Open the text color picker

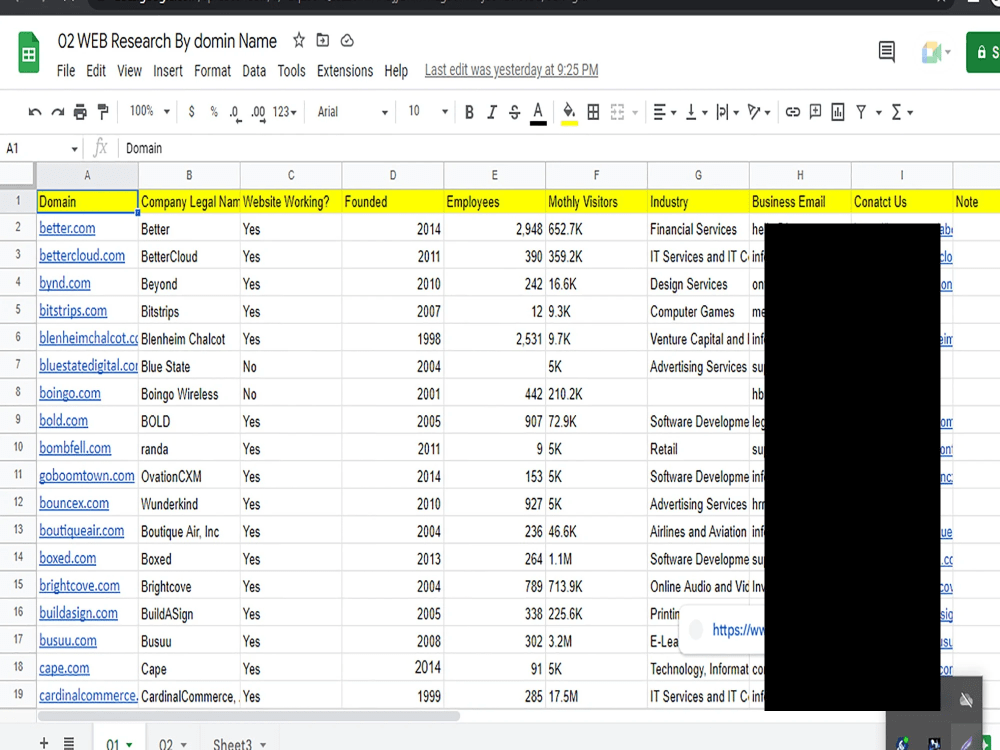coord(538,113)
